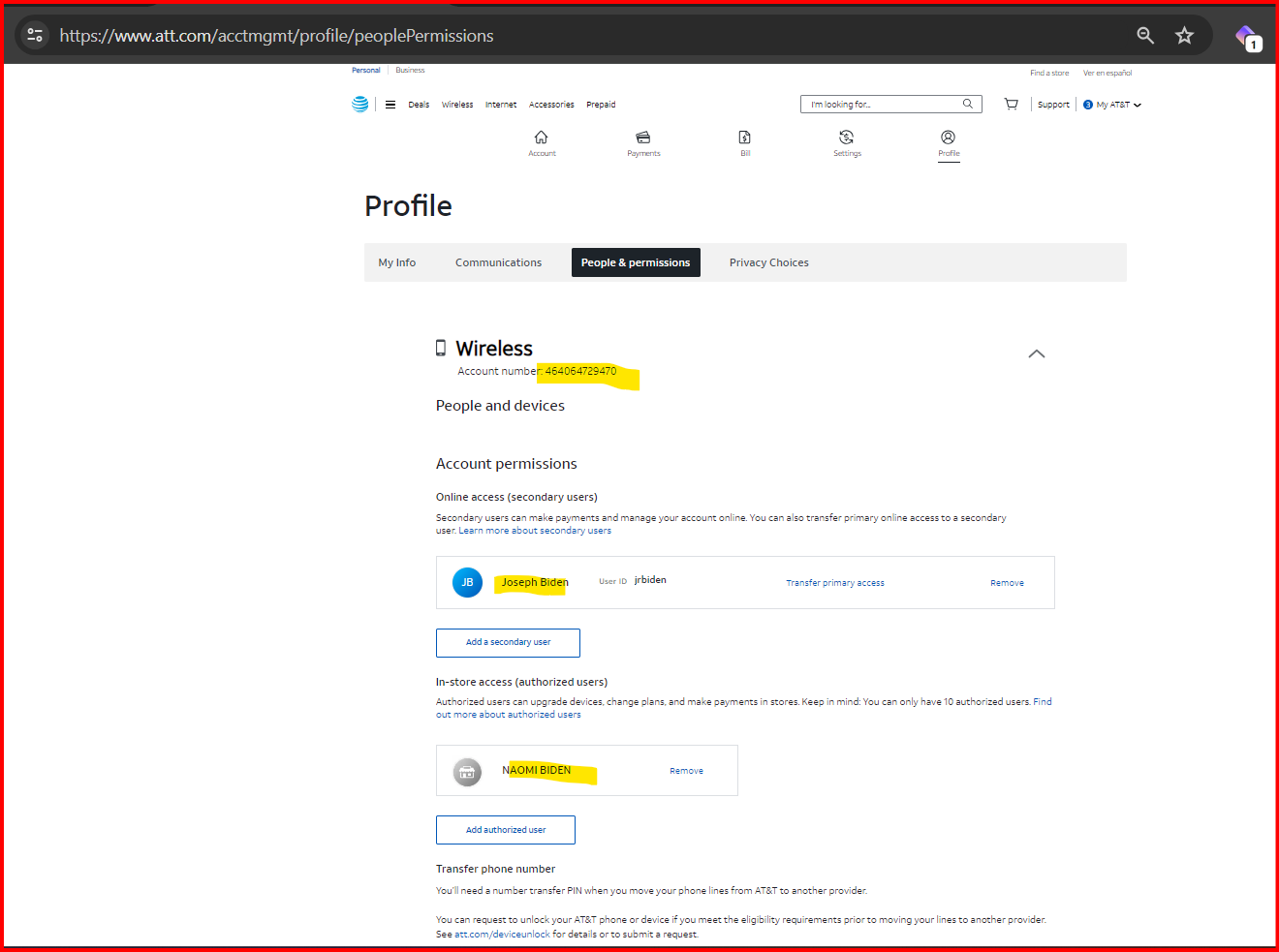Open the Support link
This screenshot has height=952, width=1279.
pyautogui.click(x=1053, y=105)
